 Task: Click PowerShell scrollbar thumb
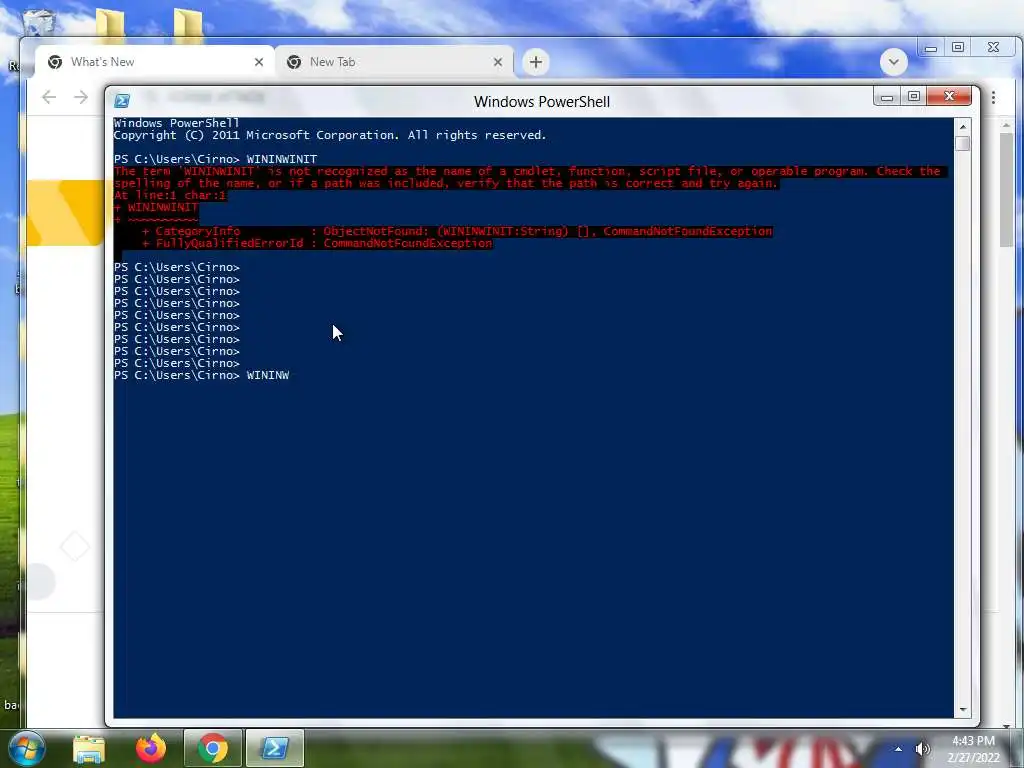coord(962,143)
